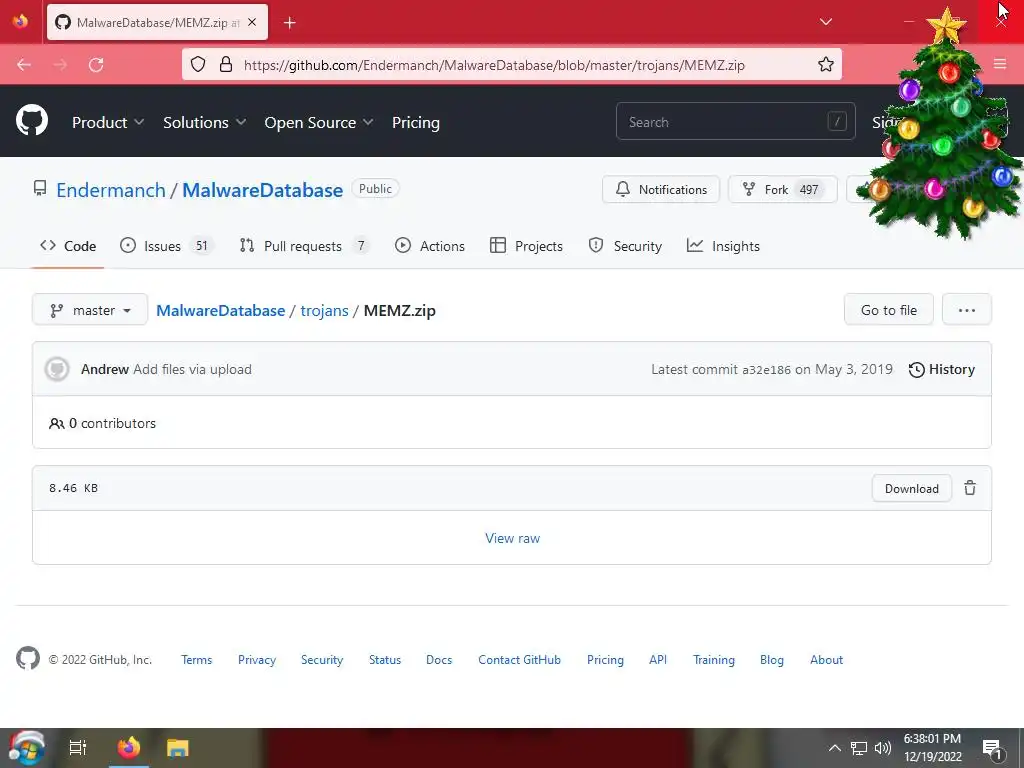The height and width of the screenshot is (768, 1024).
Task: Open the list all tabs chevron
Action: [x=825, y=22]
